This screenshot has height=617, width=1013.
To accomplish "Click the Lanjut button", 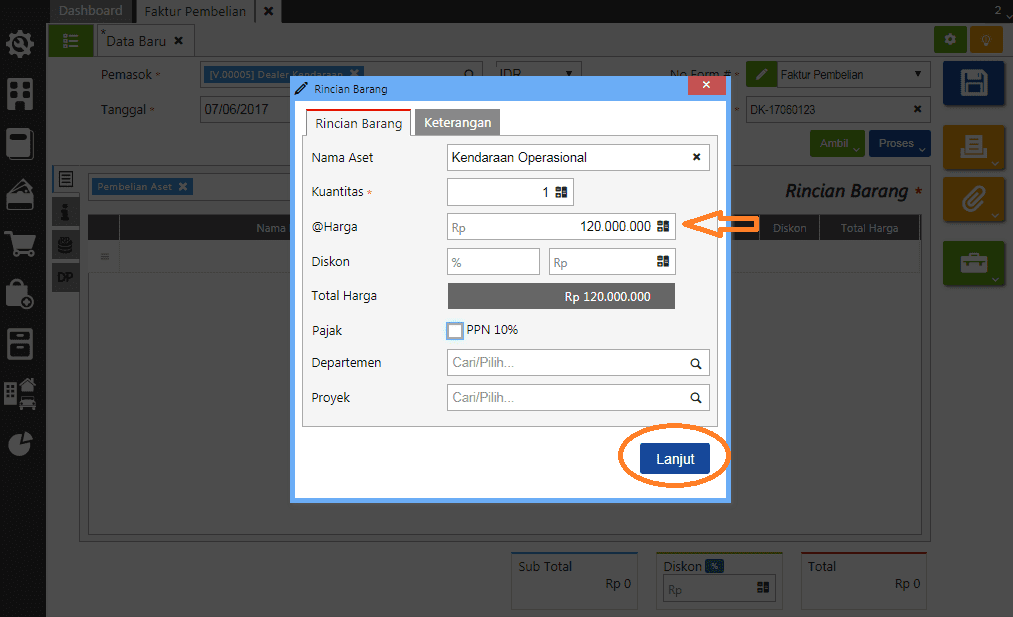I will [676, 458].
